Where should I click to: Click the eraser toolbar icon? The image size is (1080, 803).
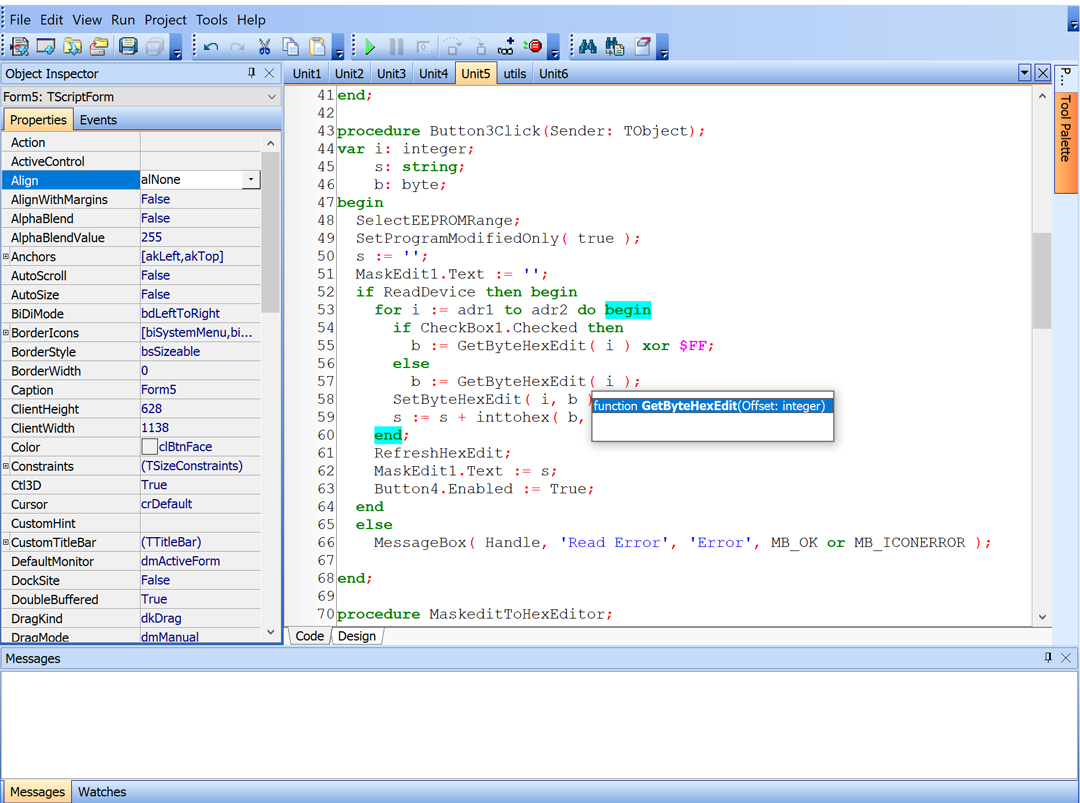point(642,46)
